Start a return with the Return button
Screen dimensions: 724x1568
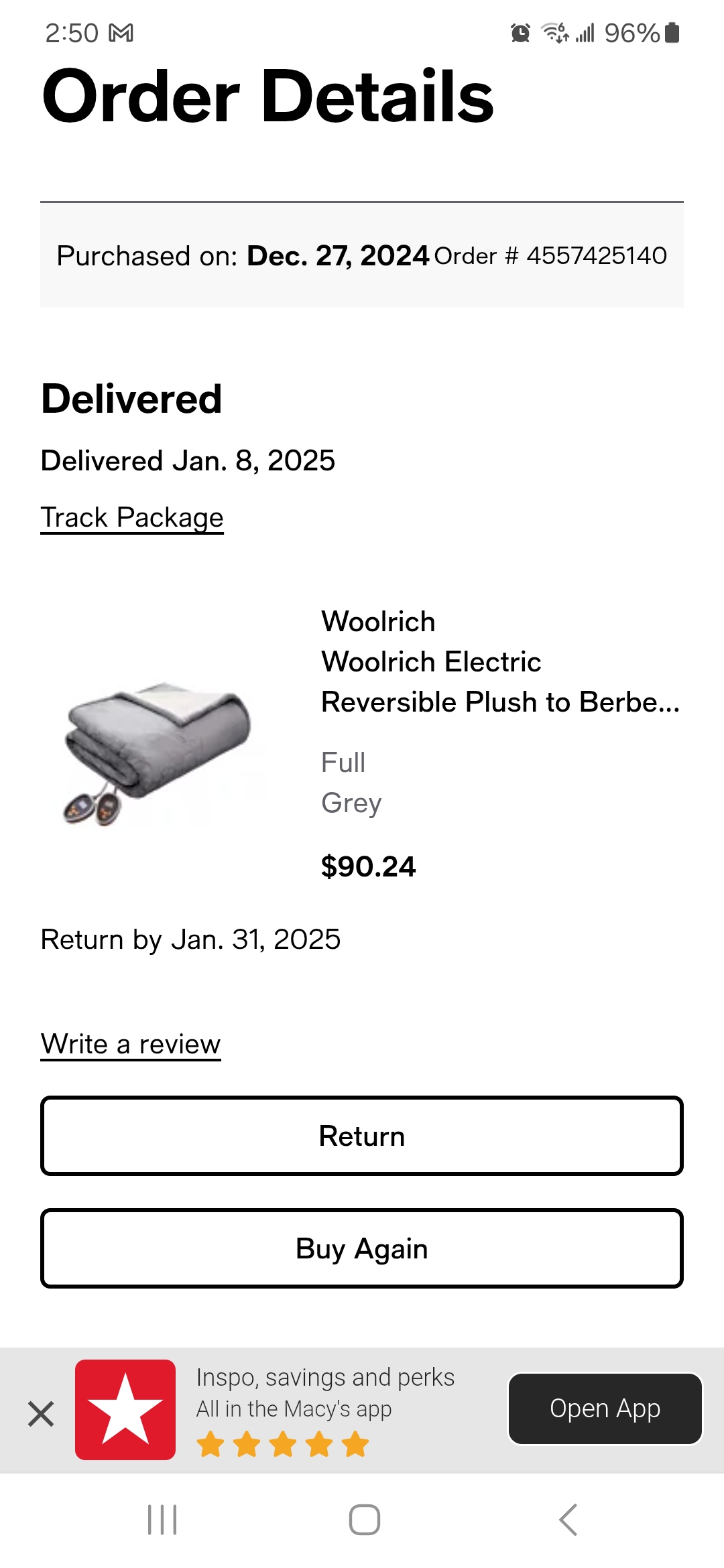click(362, 1136)
